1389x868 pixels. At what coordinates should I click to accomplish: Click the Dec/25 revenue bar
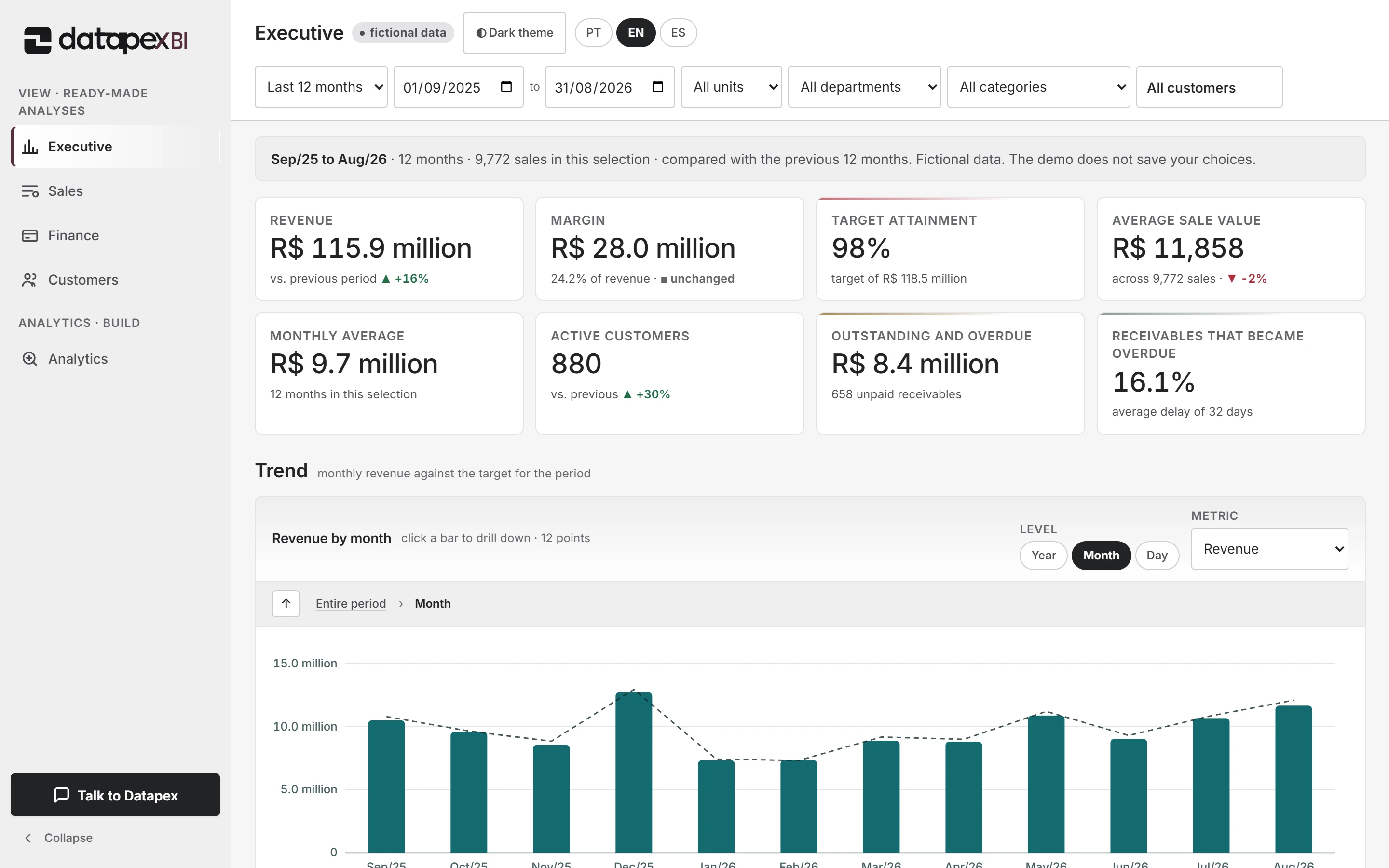[634, 772]
